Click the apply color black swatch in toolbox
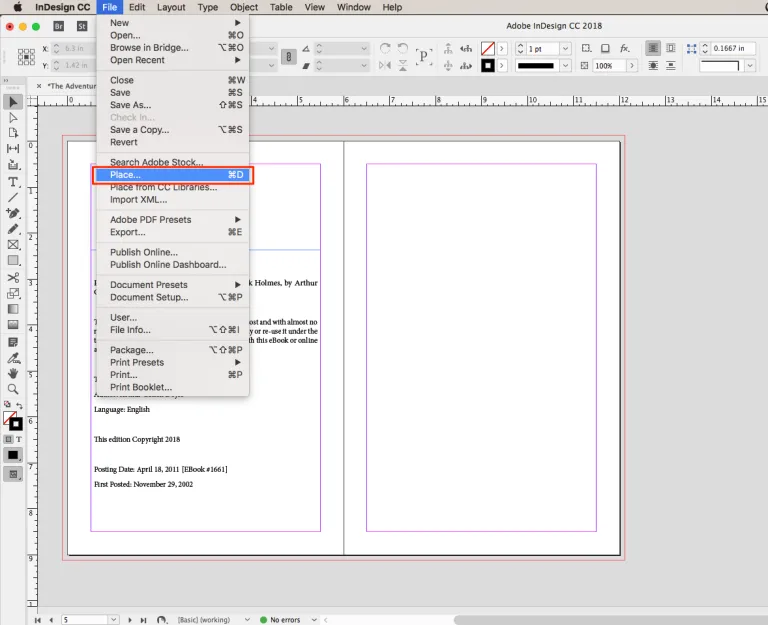Image resolution: width=768 pixels, height=625 pixels. click(x=13, y=455)
